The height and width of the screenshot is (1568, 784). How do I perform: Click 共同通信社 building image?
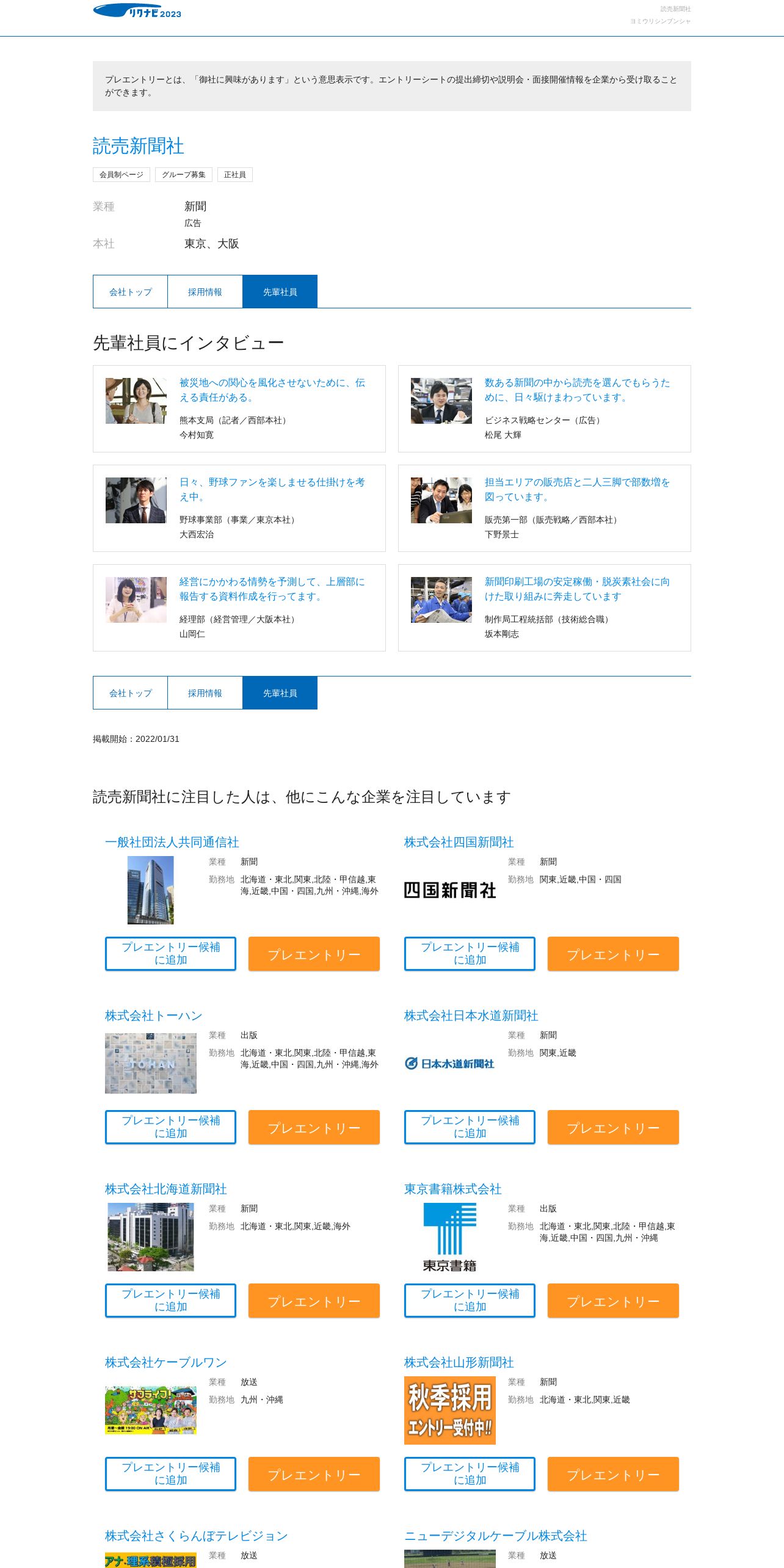[151, 890]
